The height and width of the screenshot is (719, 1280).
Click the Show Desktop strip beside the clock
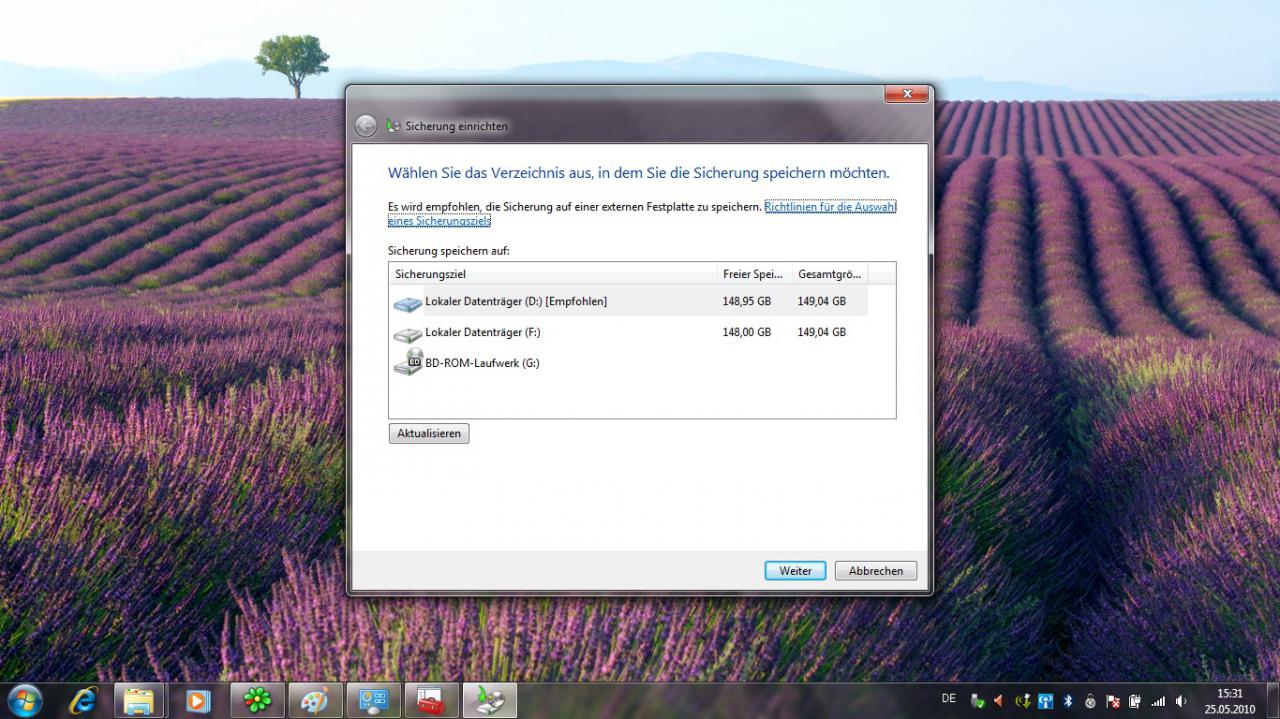(1273, 700)
